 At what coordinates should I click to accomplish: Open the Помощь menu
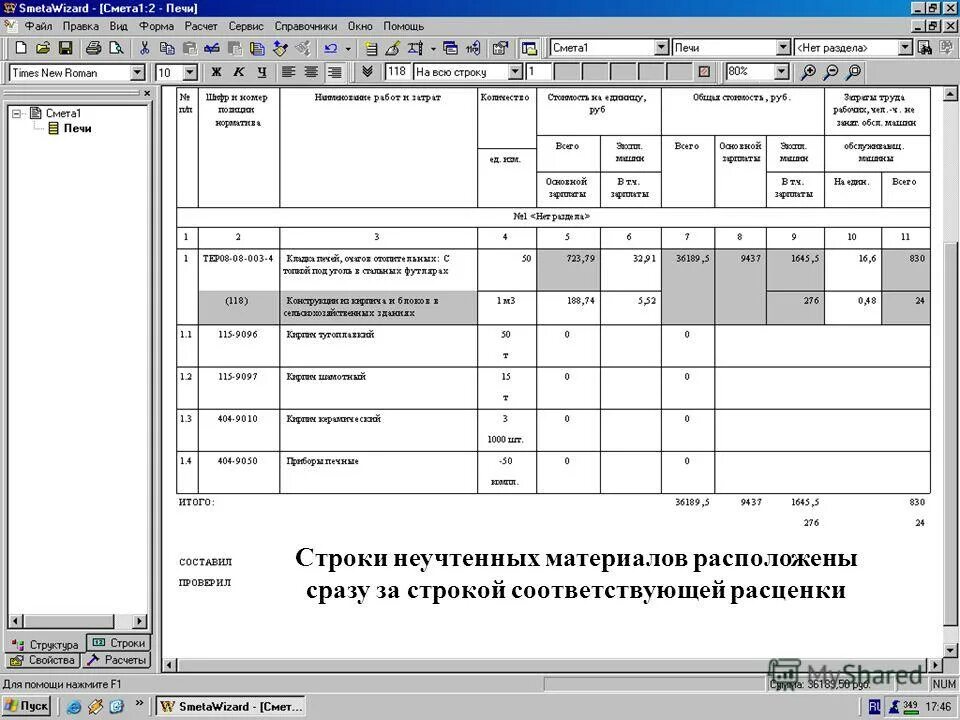pyautogui.click(x=403, y=26)
